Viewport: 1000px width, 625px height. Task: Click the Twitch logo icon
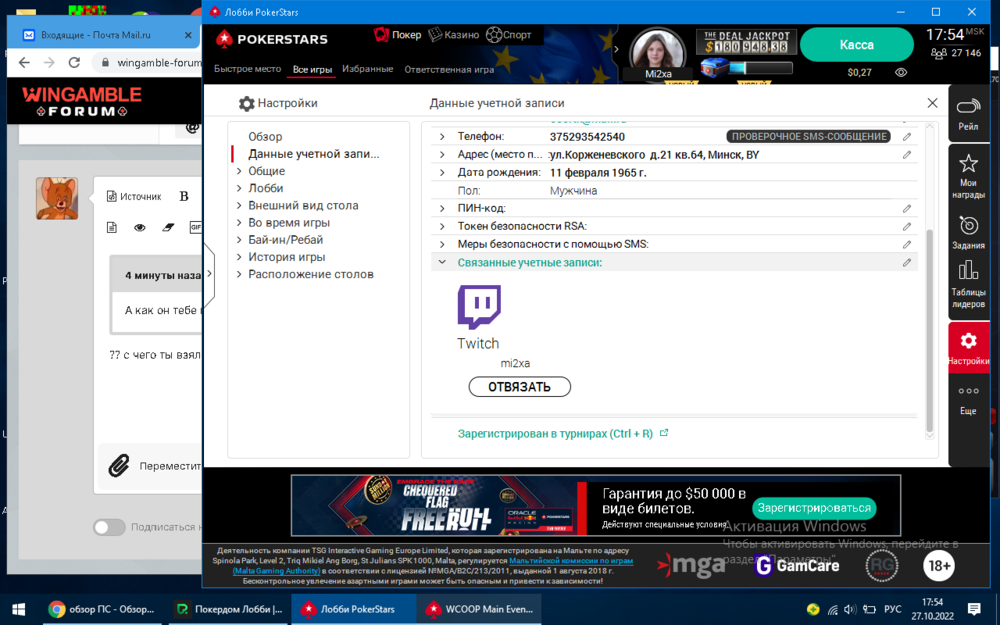[479, 307]
